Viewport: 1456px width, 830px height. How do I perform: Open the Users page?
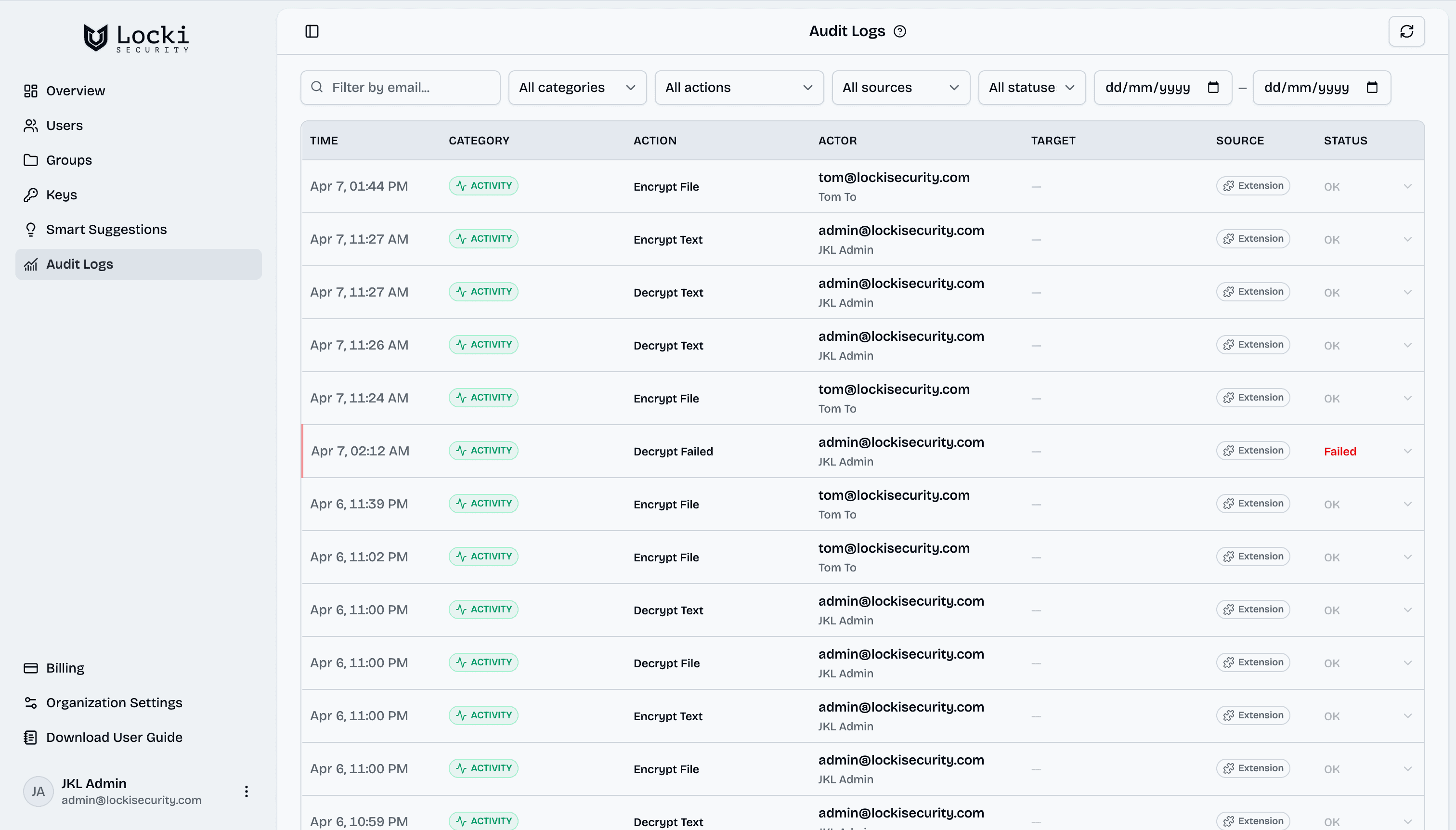click(139, 125)
